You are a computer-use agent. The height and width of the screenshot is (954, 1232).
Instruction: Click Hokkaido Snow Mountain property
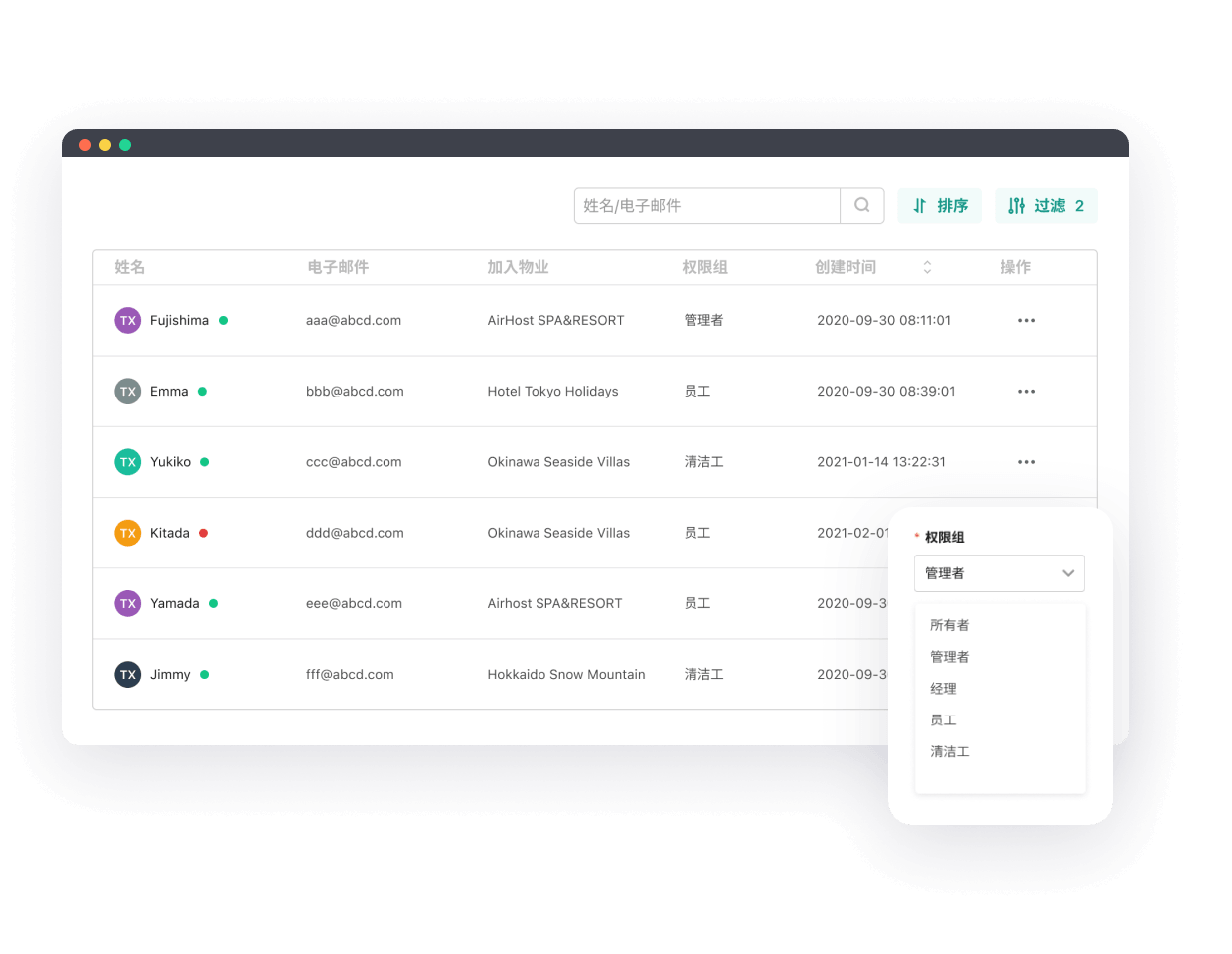(x=566, y=674)
